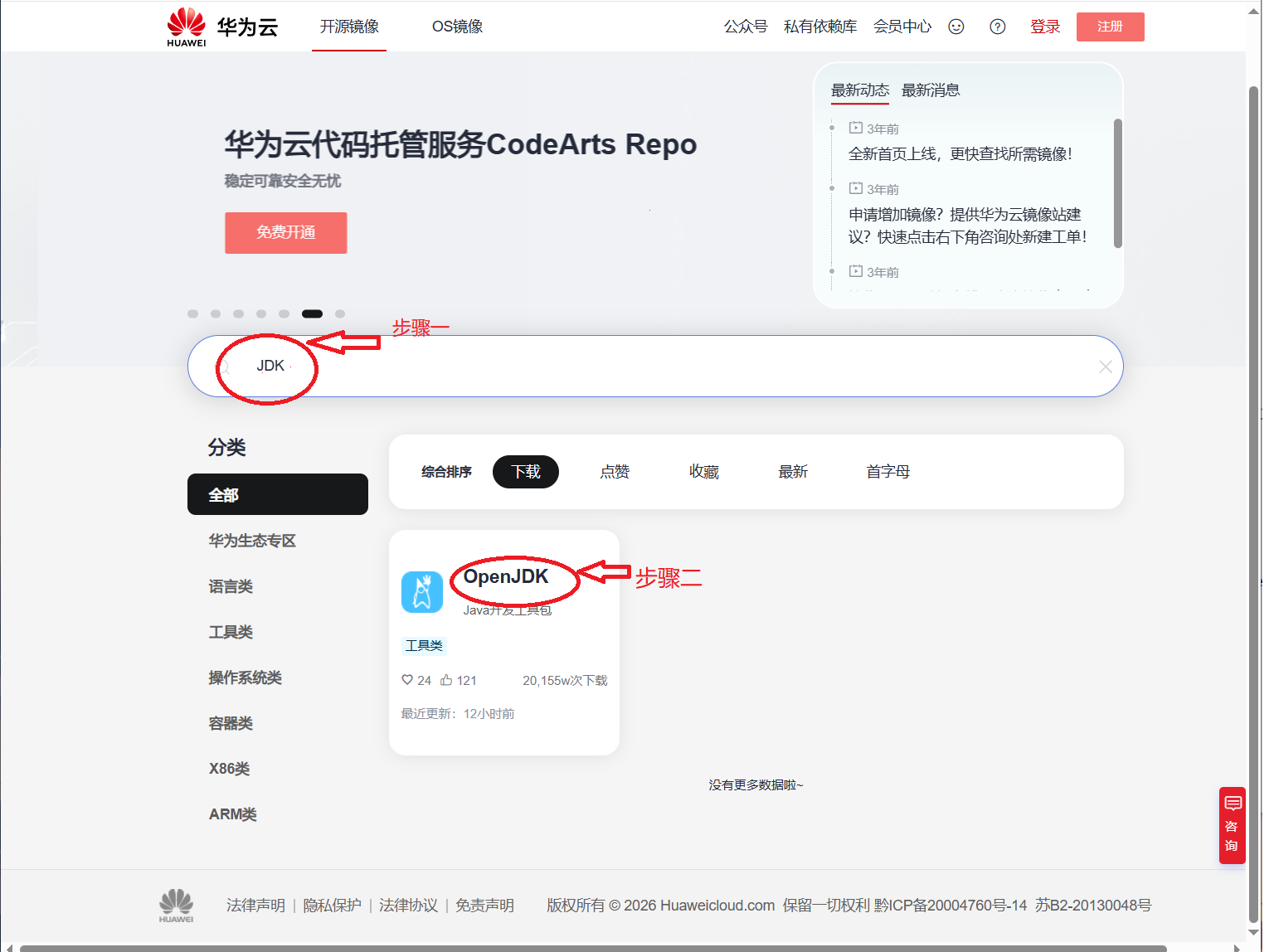Click the Huawei Cloud logo
The image size is (1274, 952).
pos(221,27)
